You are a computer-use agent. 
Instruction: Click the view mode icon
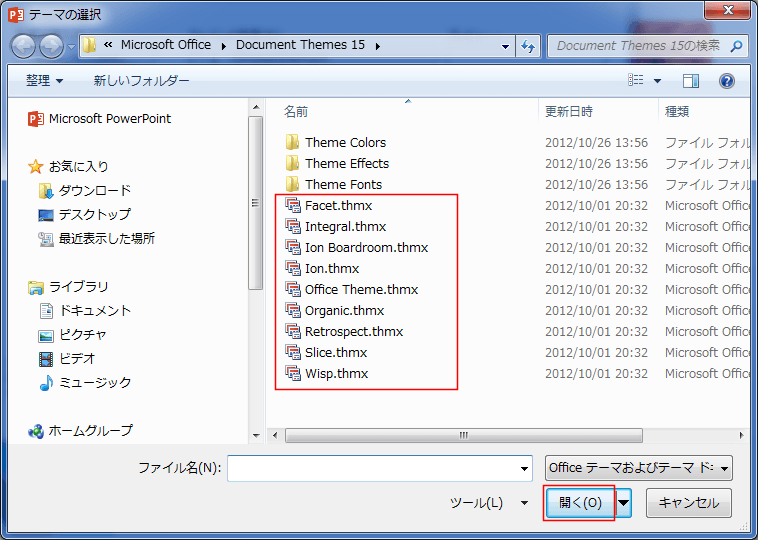(636, 80)
